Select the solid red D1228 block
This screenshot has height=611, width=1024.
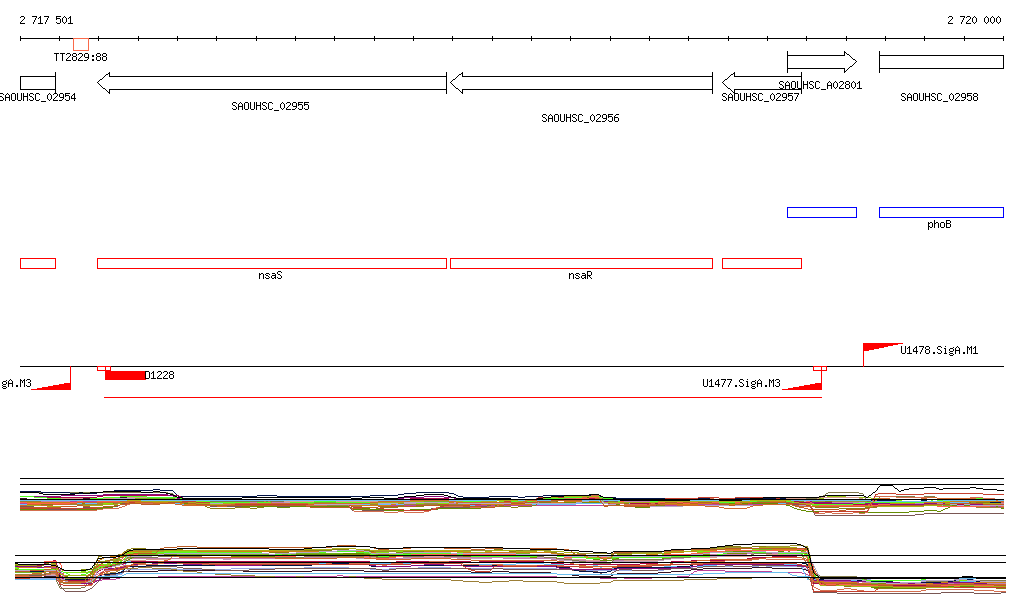pyautogui.click(x=125, y=375)
